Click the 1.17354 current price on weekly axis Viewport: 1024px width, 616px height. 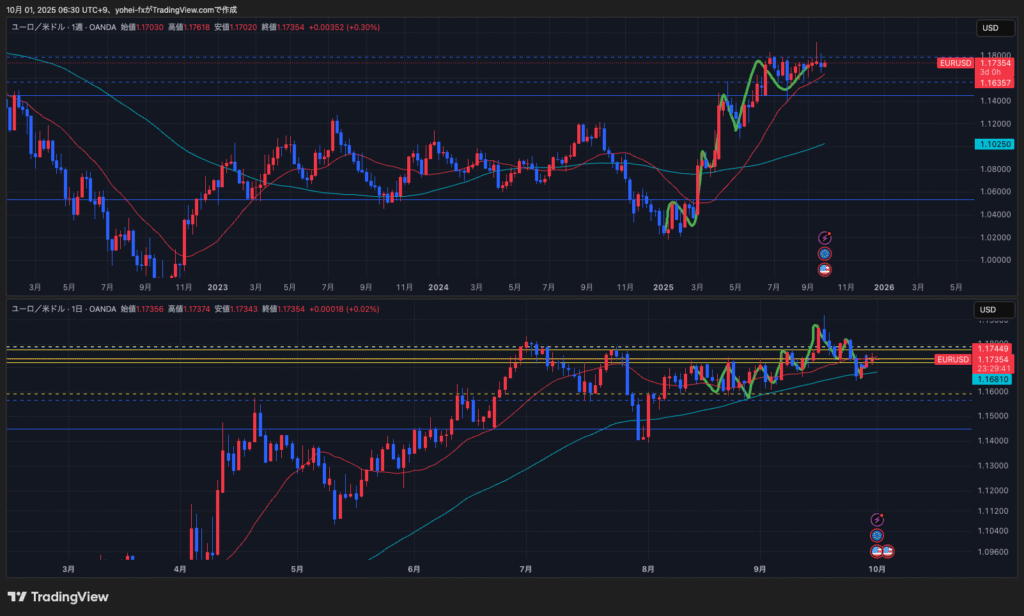click(996, 63)
